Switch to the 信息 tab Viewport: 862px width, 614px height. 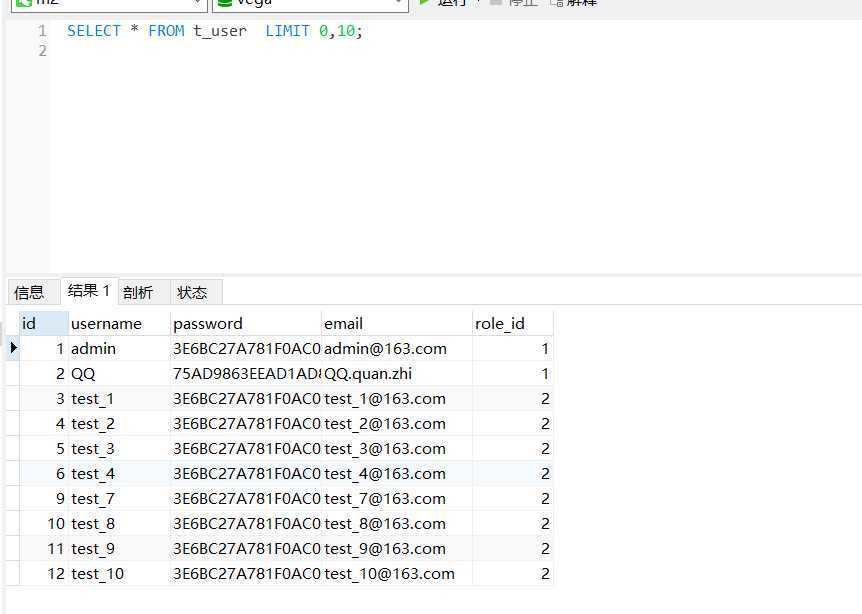point(34,292)
